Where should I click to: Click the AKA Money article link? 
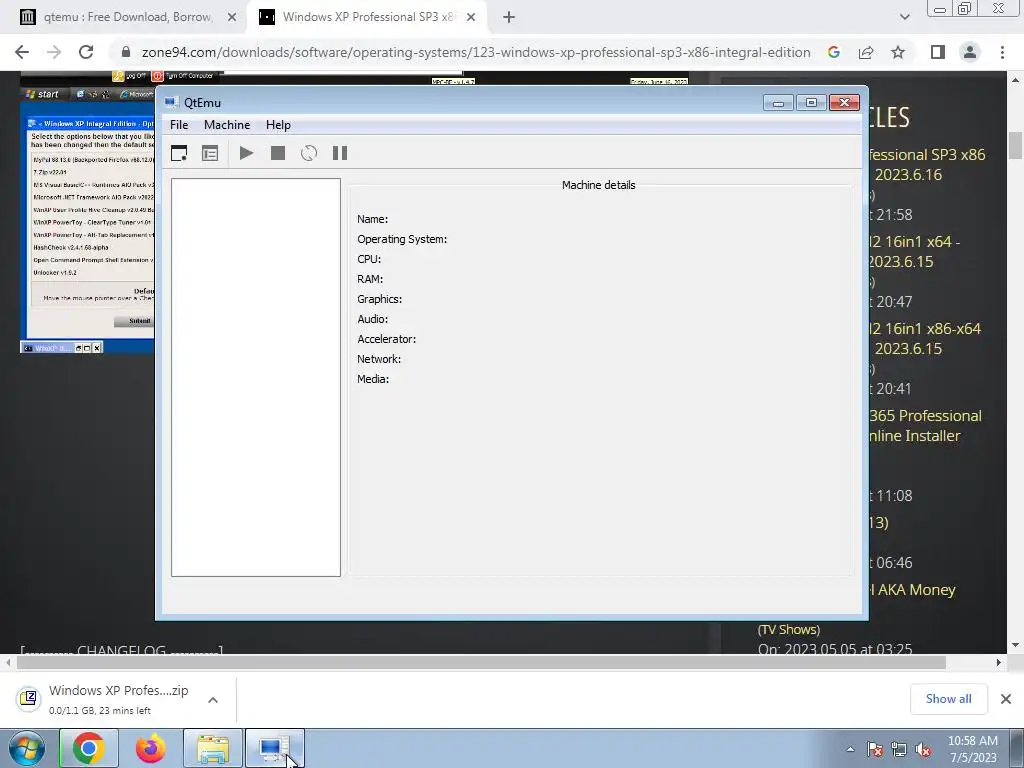pos(913,590)
